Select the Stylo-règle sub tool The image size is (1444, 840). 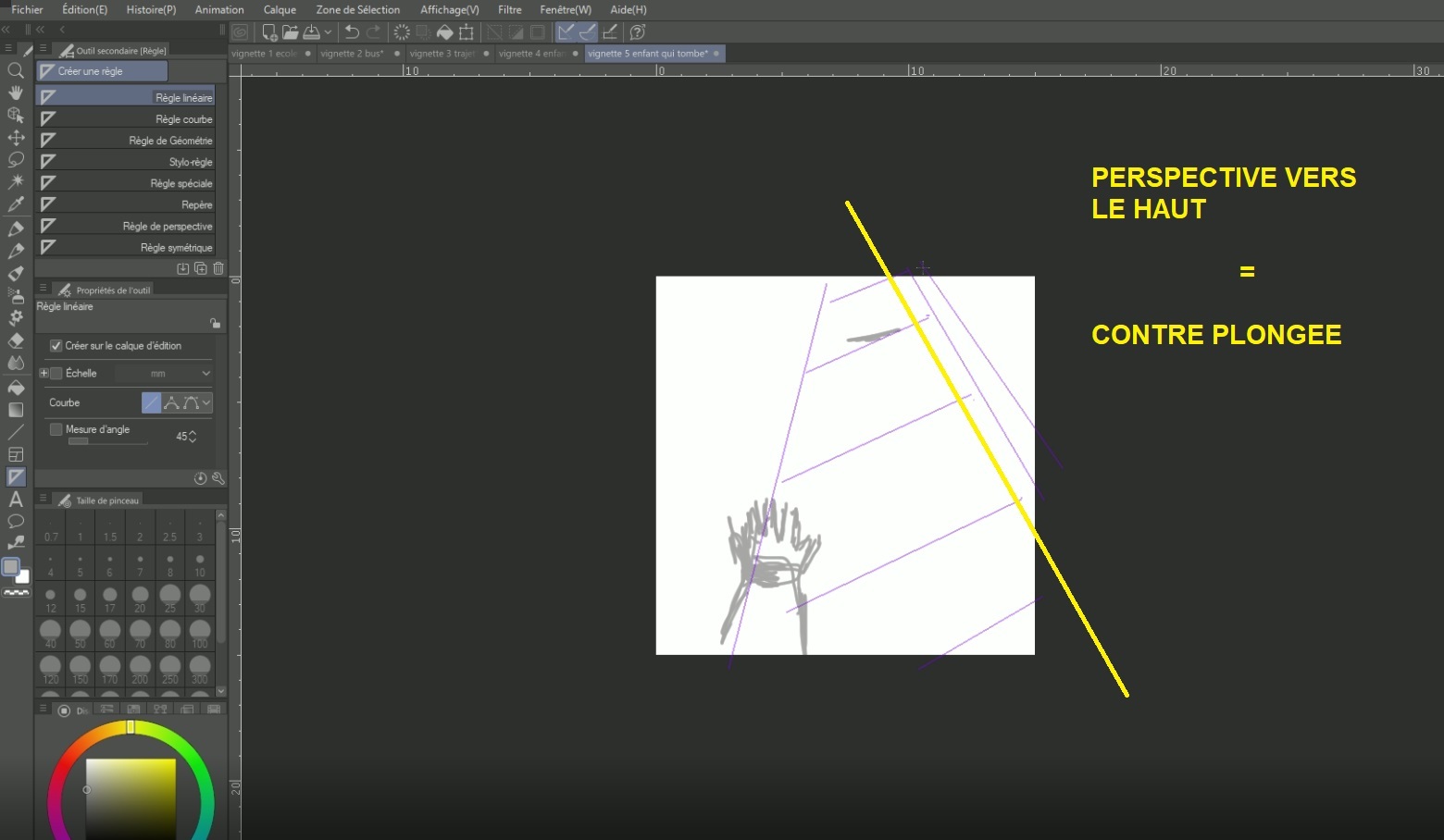point(126,162)
